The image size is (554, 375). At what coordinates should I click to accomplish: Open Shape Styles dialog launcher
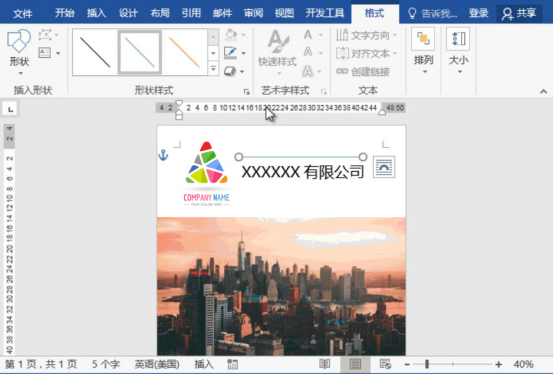[x=247, y=92]
